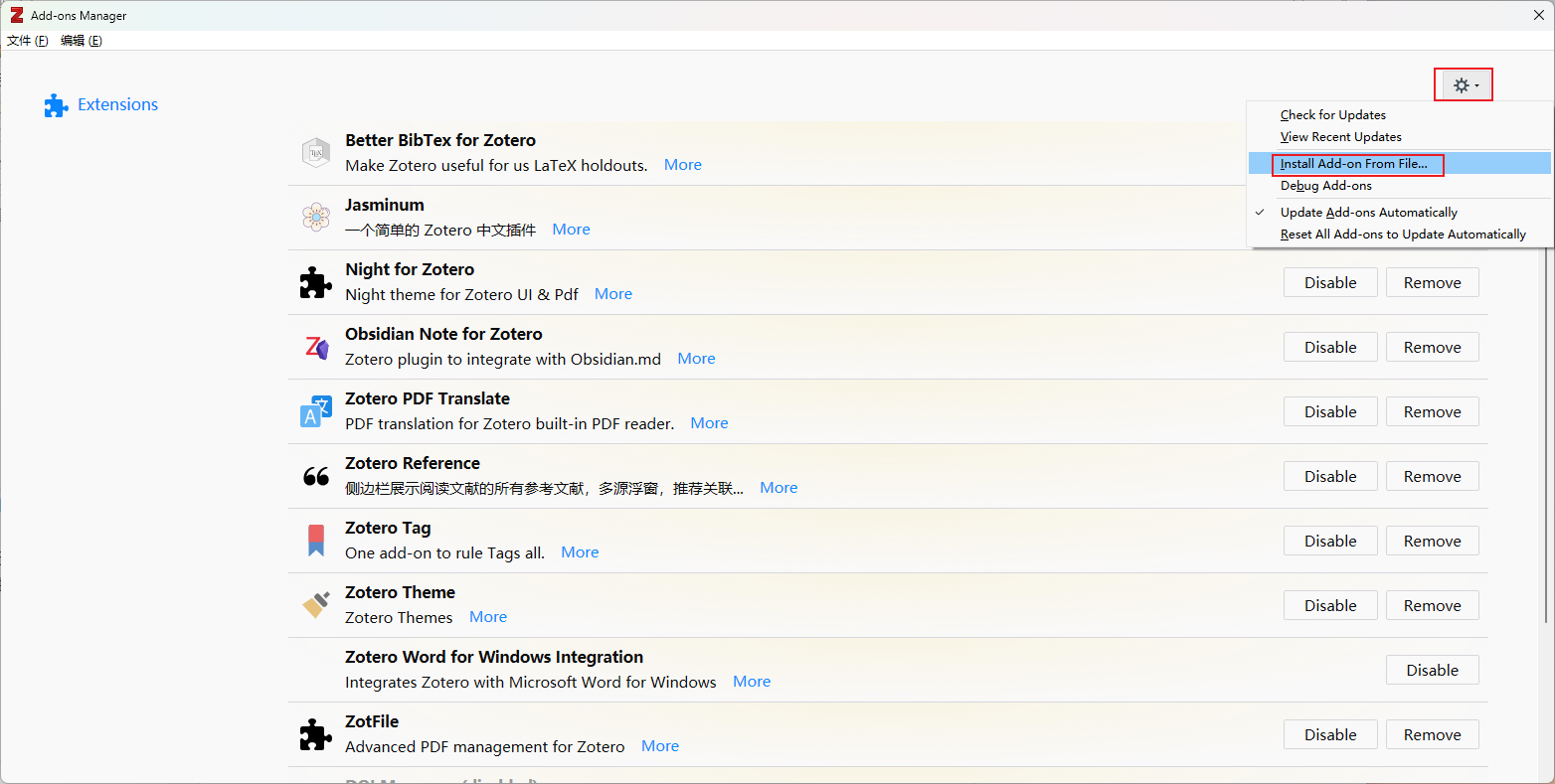Open the 文件 (F) menu
The image size is (1555, 784).
28,41
